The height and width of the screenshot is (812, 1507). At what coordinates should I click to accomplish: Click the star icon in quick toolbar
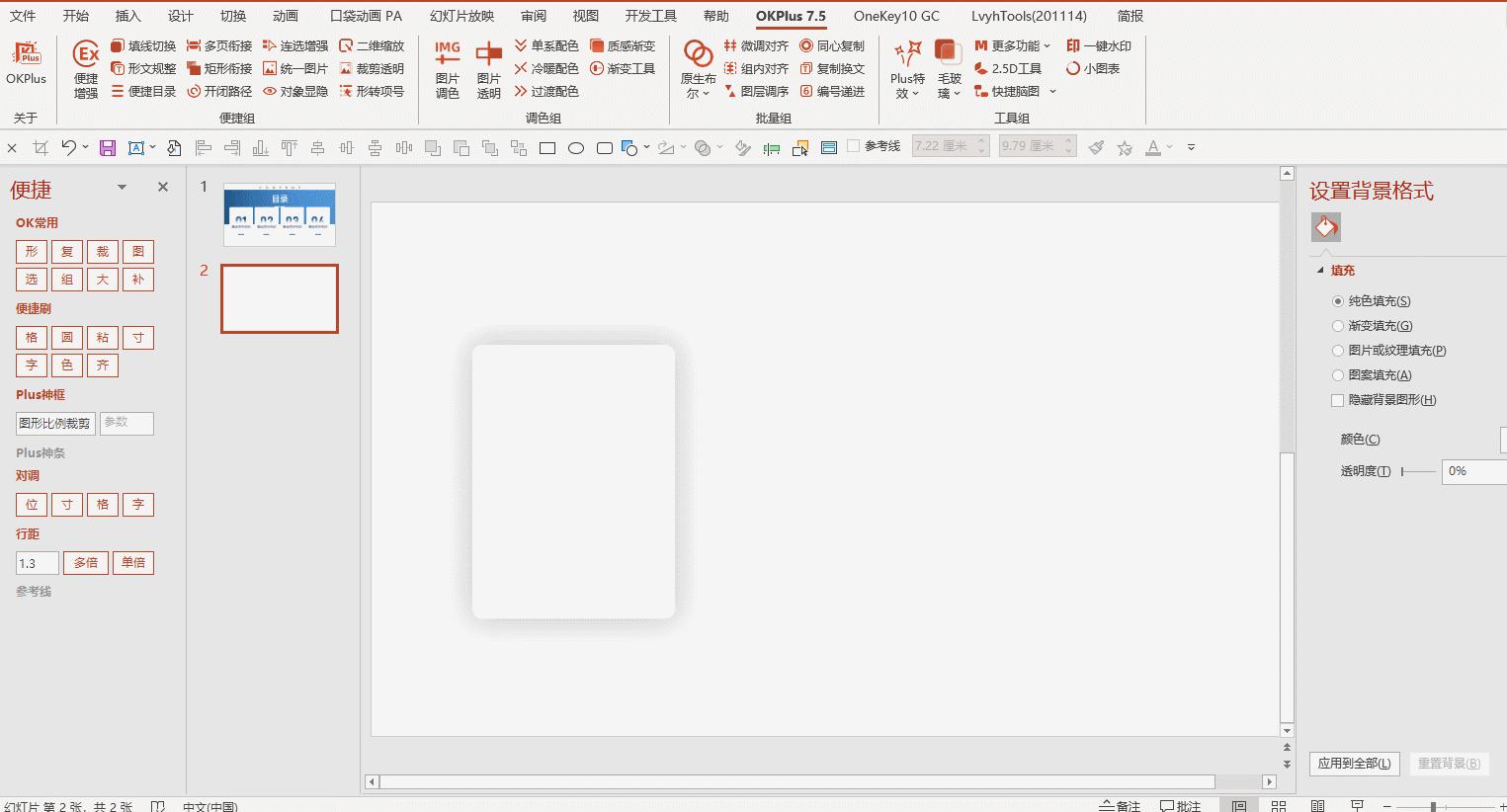1125,147
